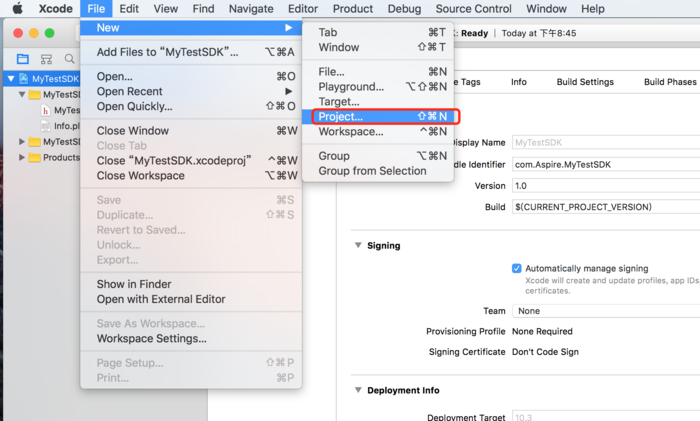
Task: Select the Info.plist file icon
Action: click(45, 126)
